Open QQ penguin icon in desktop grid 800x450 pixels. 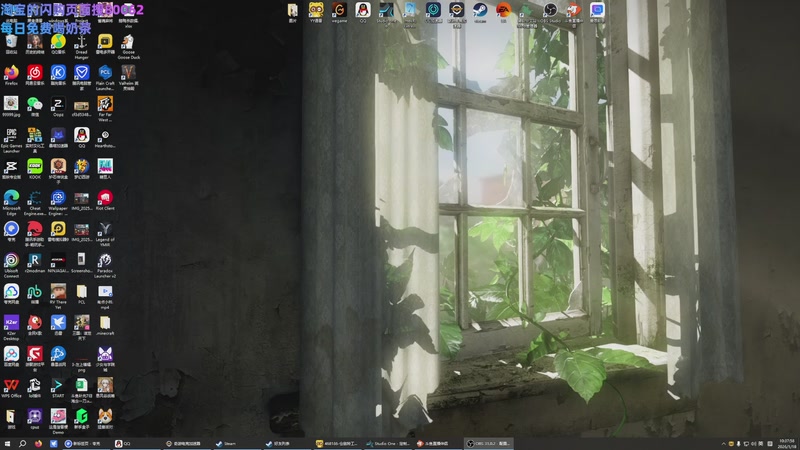point(82,137)
